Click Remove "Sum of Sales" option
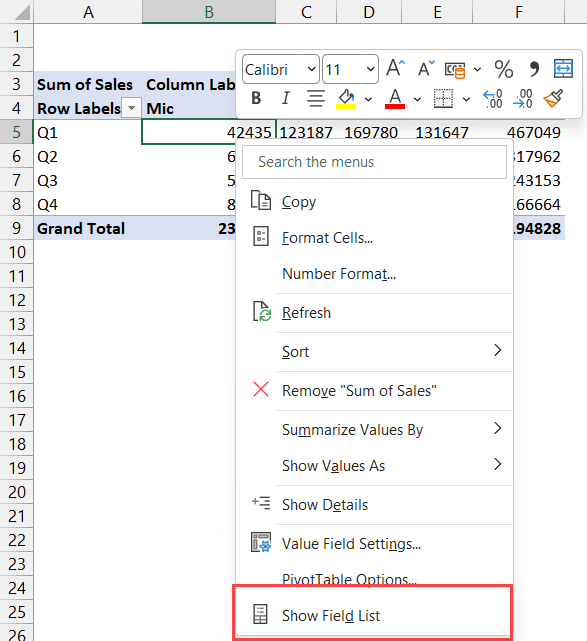Viewport: 587px width, 641px height. click(374, 390)
